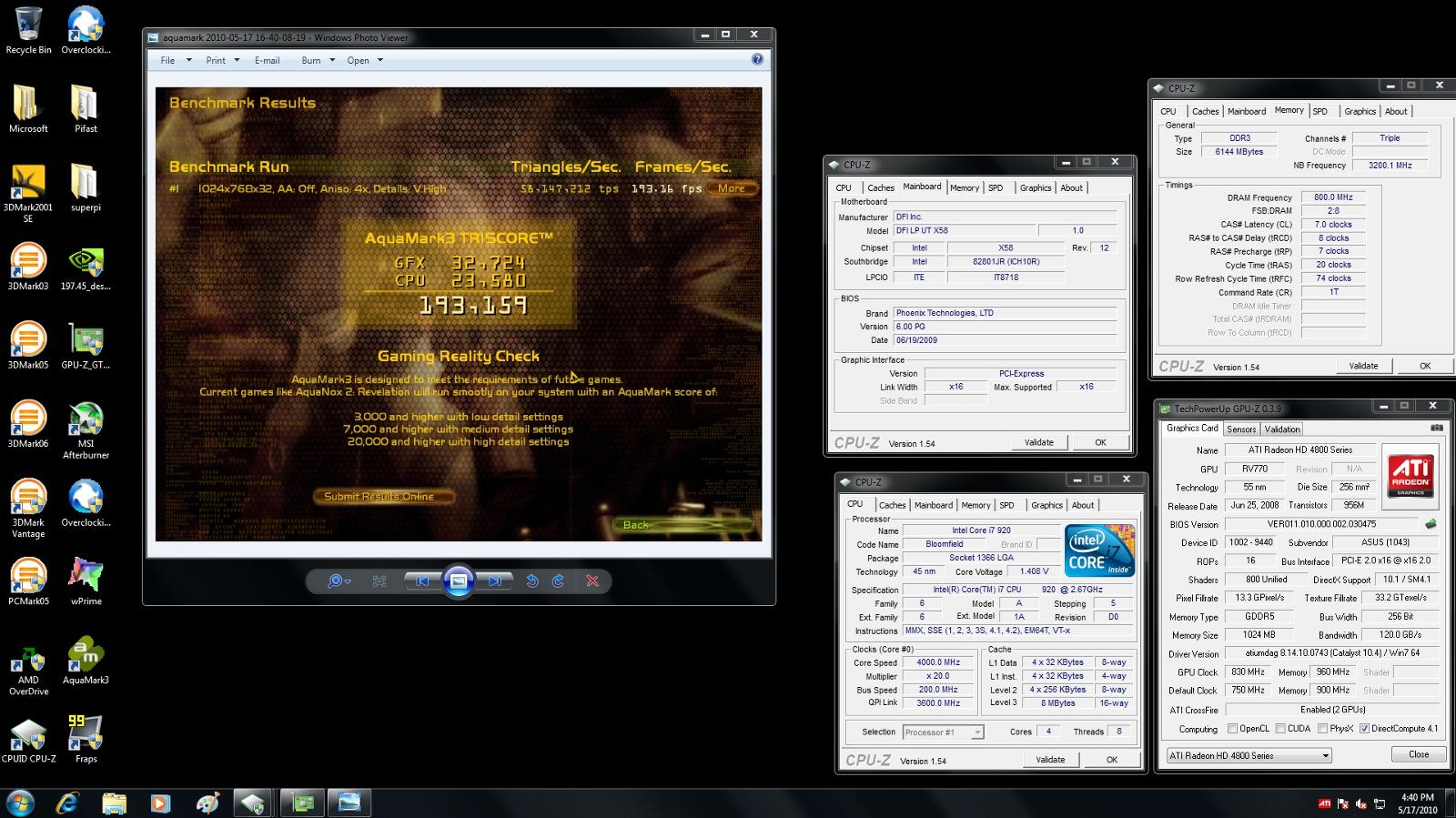Click the Close button in GPU-Z
This screenshot has width=1456, height=818.
(1419, 754)
